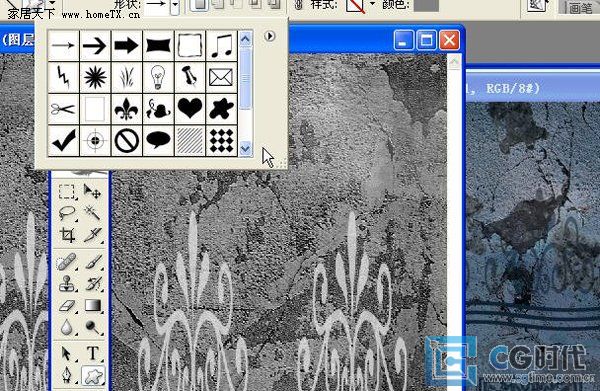Select the medium-weight arrow shape
The height and width of the screenshot is (391, 600).
pos(95,46)
